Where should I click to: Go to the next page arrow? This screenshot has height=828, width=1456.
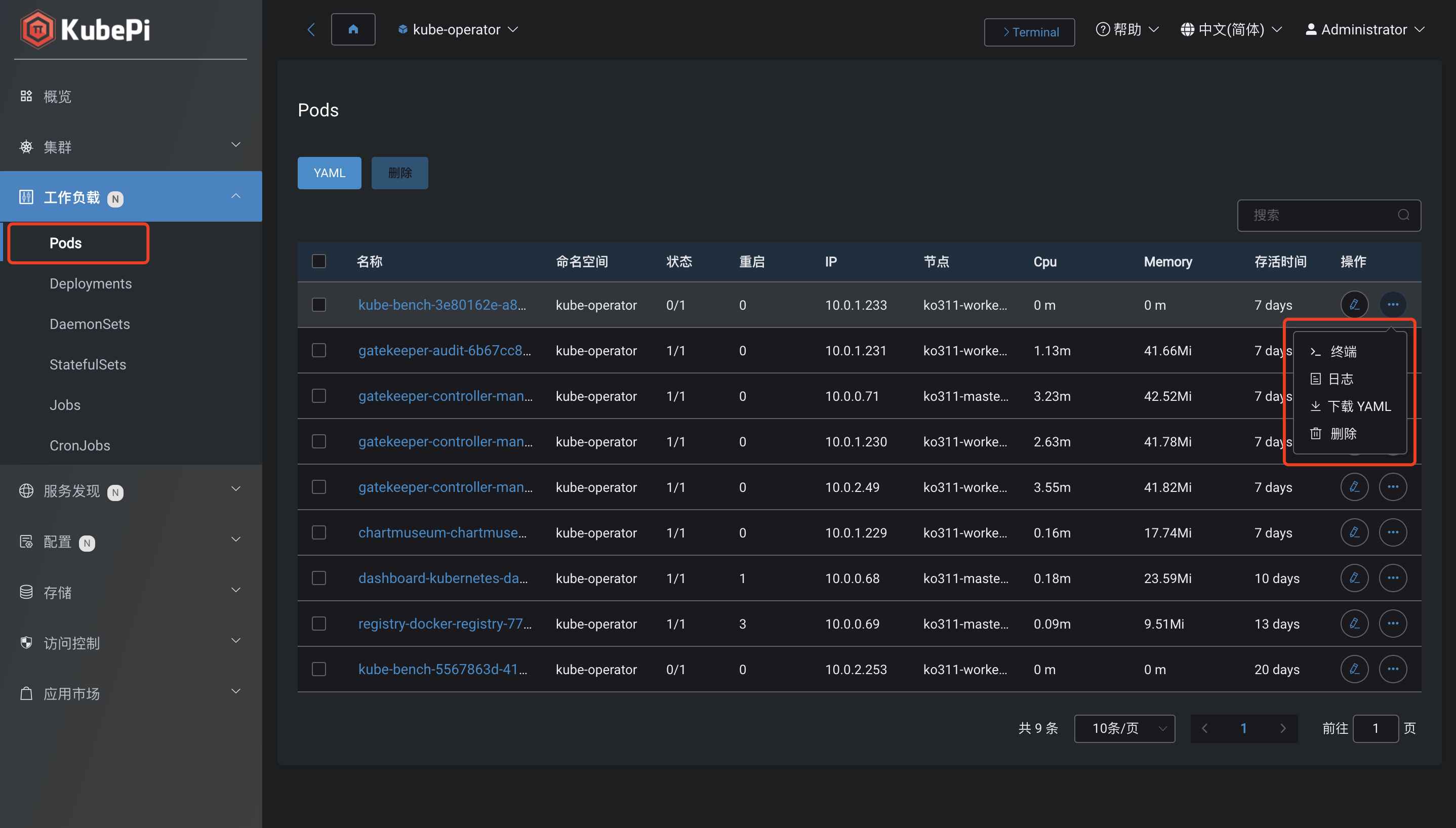coord(1283,728)
